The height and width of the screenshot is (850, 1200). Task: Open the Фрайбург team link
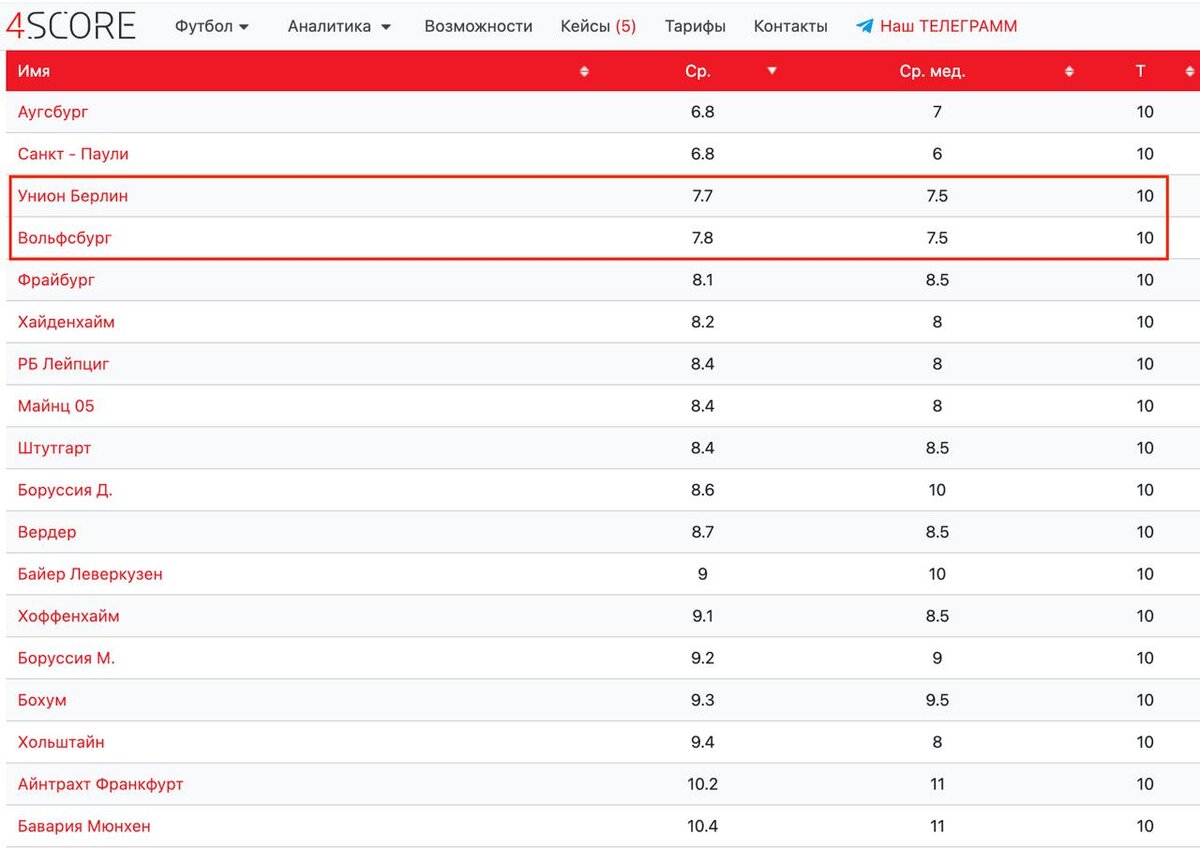[x=56, y=280]
